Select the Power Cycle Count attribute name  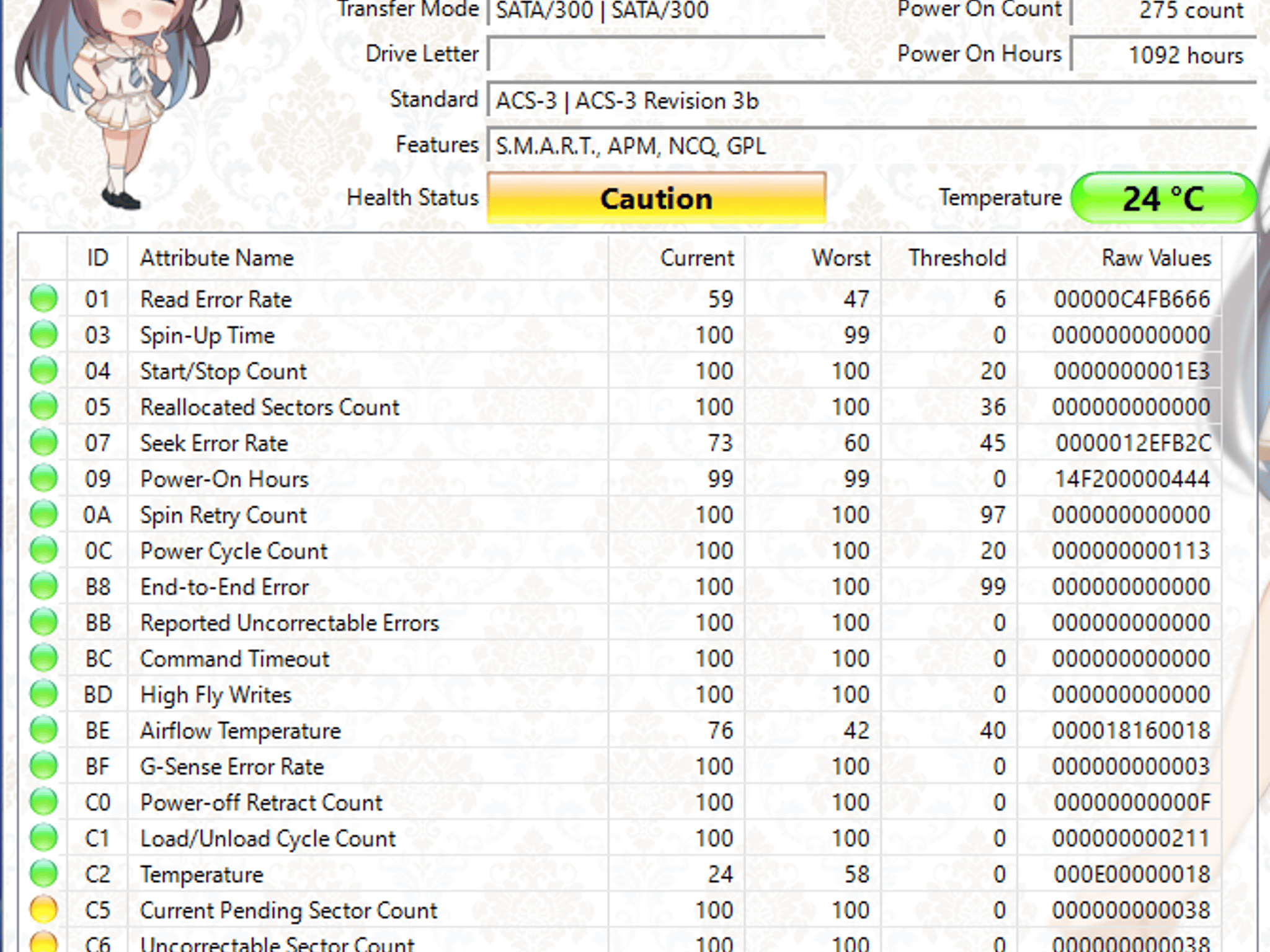point(234,551)
